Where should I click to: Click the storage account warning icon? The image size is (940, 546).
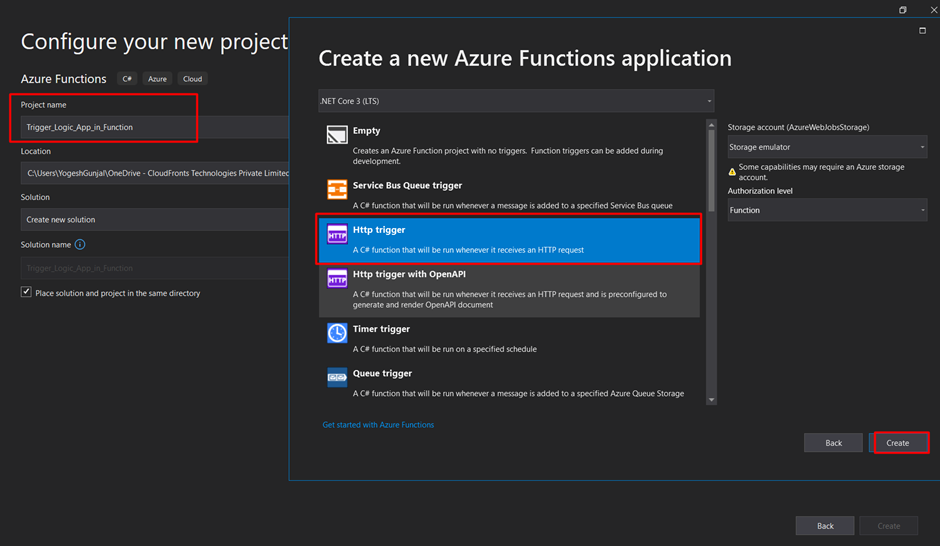(732, 172)
